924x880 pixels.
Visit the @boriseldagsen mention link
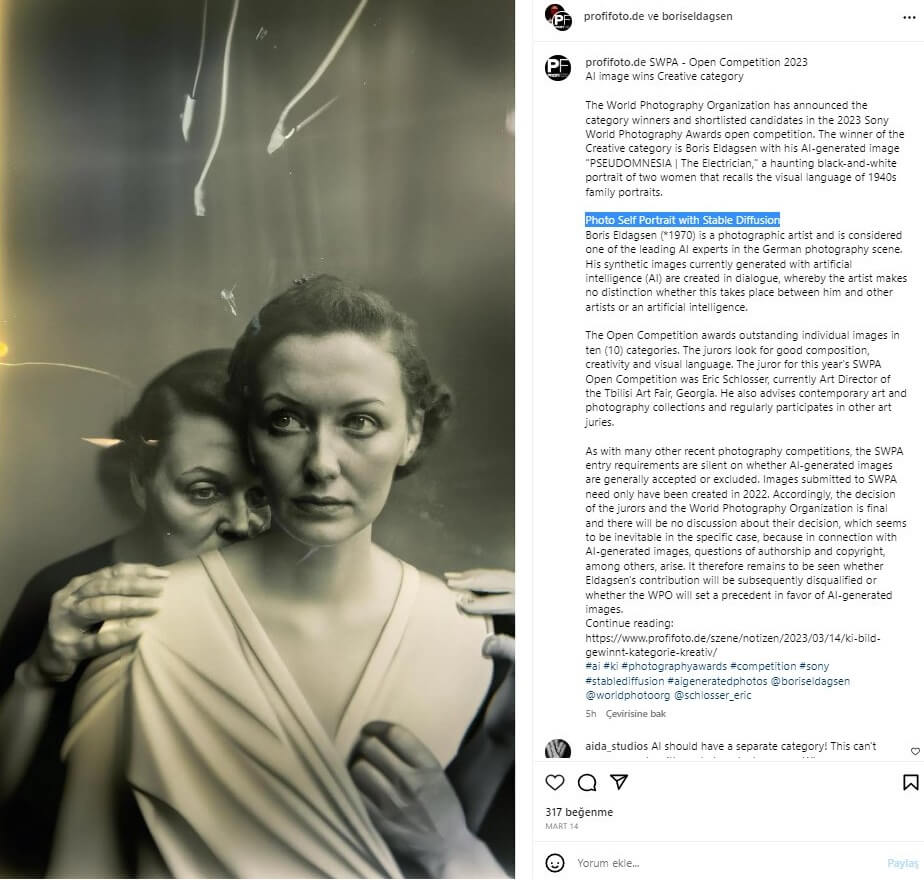tap(810, 681)
